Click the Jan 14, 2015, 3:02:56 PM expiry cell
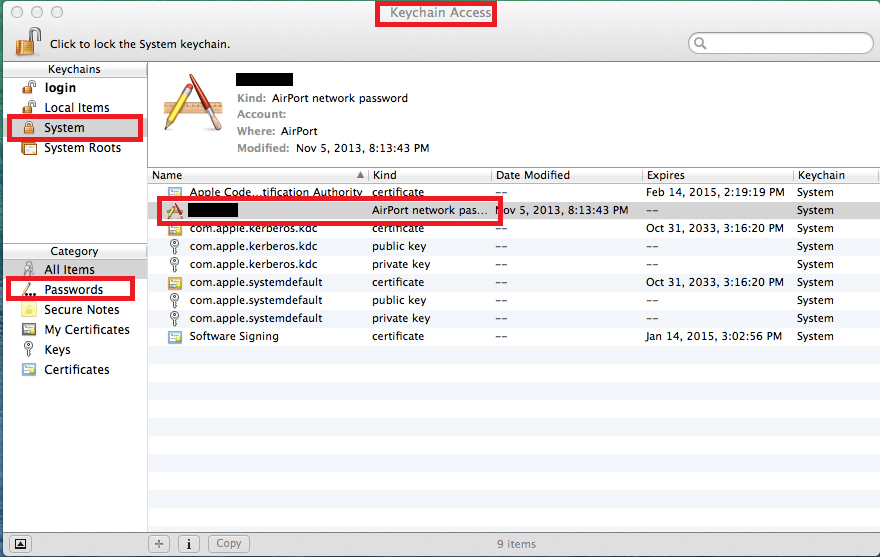This screenshot has width=880, height=557. coord(714,336)
